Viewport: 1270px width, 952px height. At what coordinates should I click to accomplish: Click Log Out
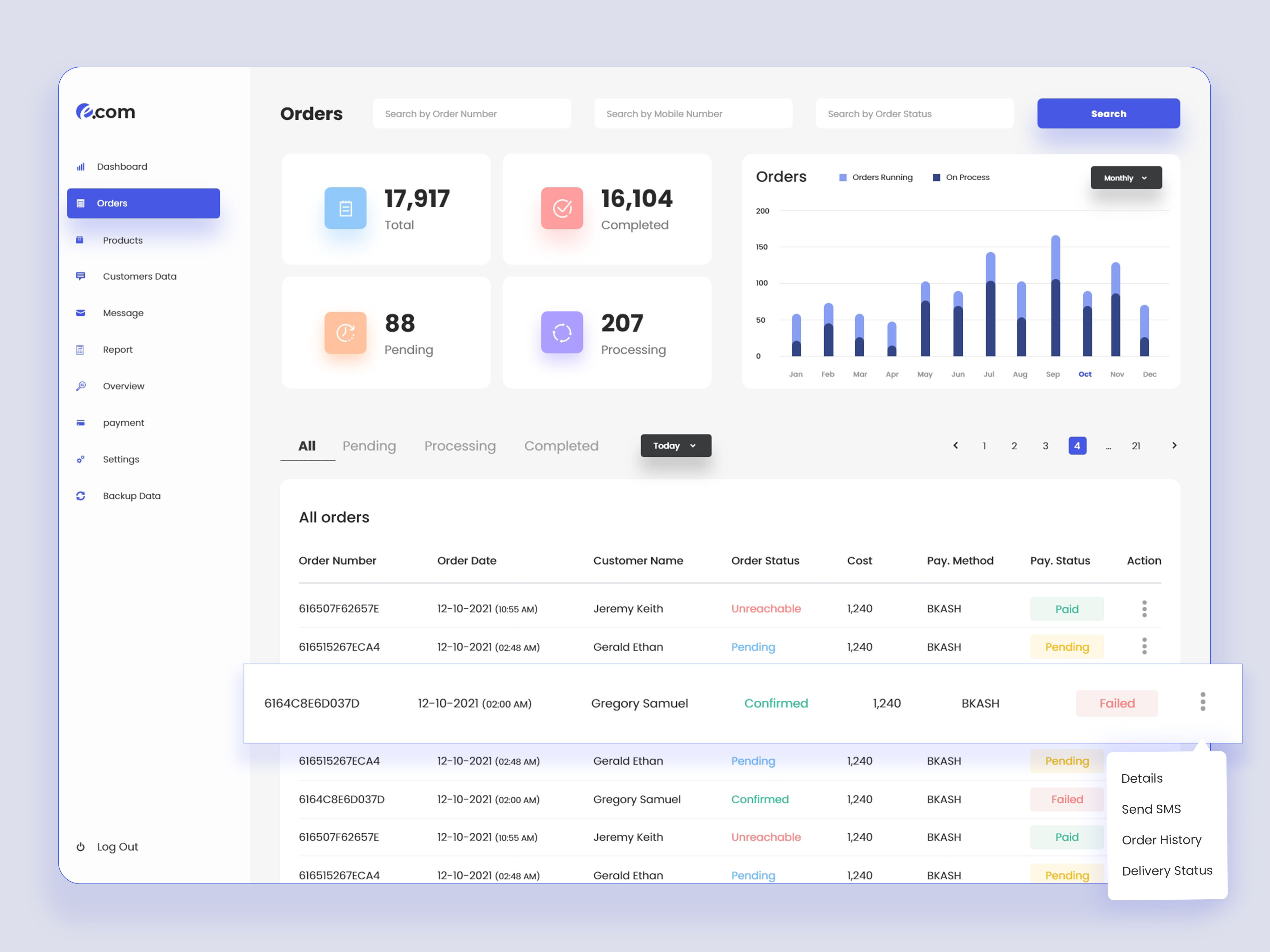[117, 847]
